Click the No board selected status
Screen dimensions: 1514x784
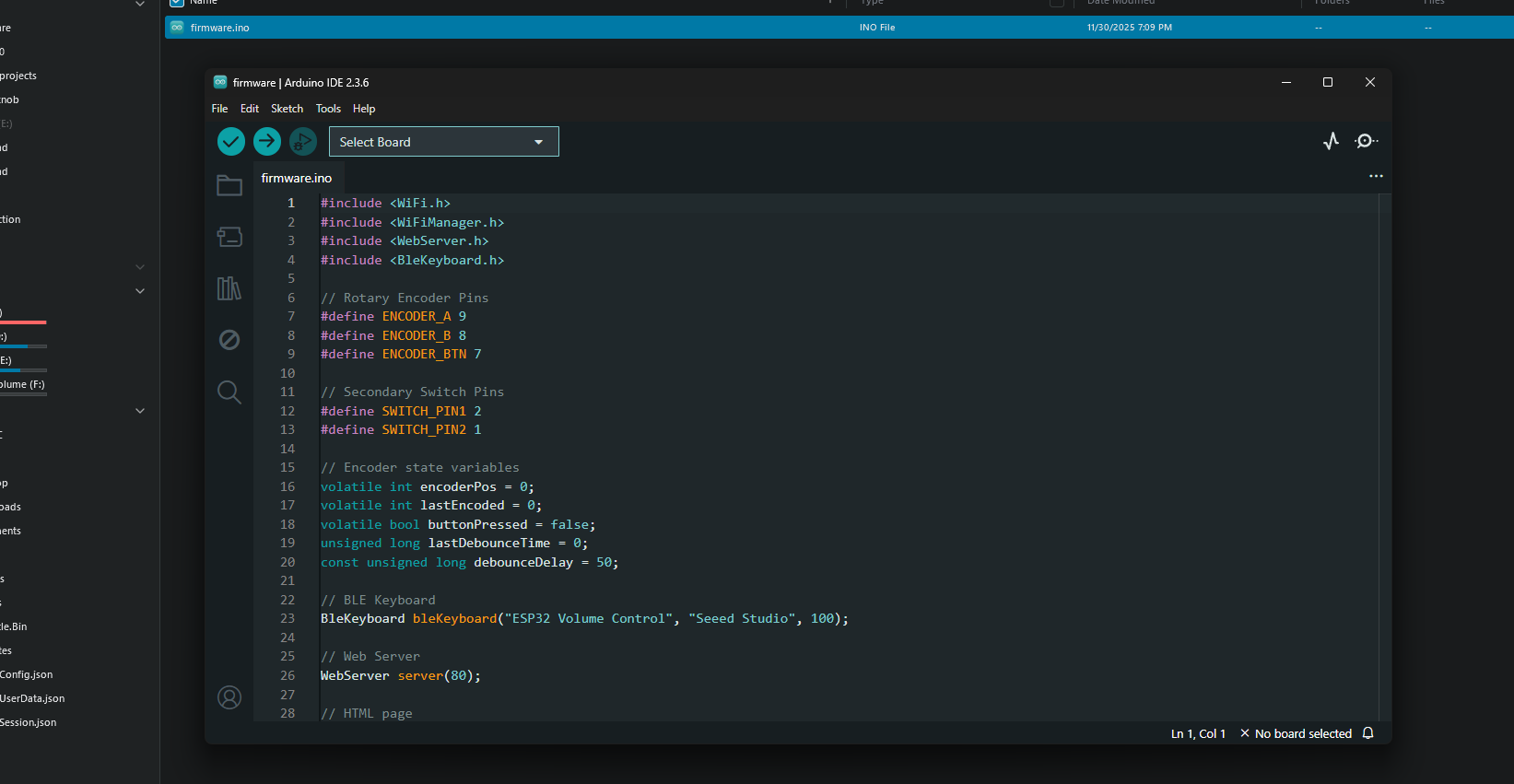1296,733
